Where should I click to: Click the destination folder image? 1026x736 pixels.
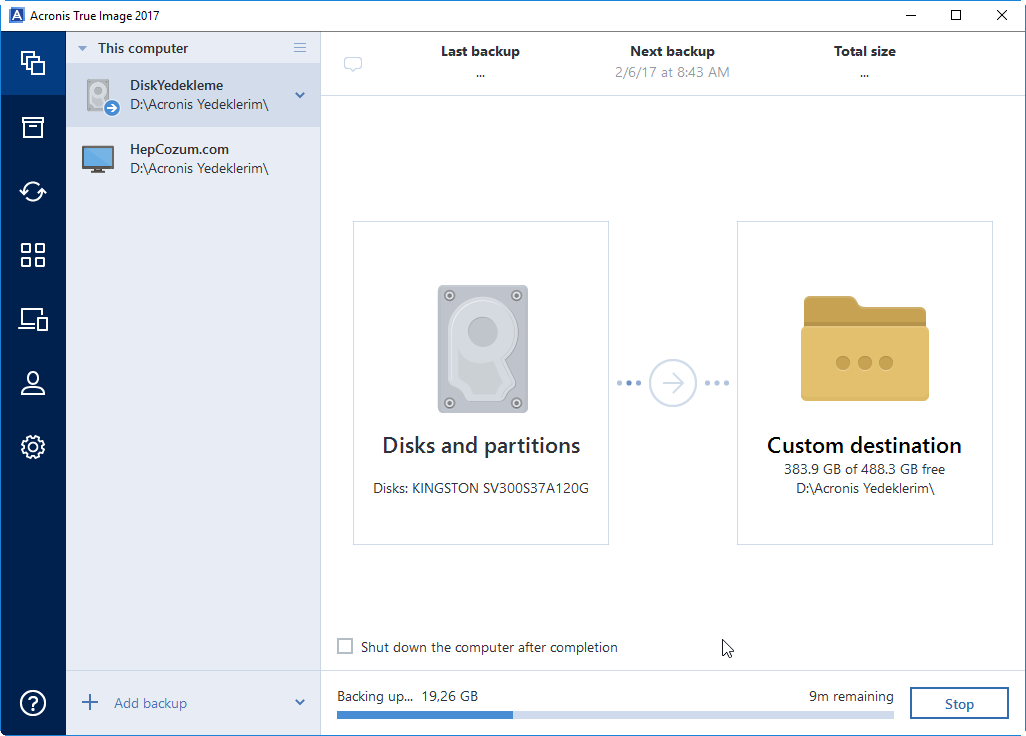click(864, 349)
